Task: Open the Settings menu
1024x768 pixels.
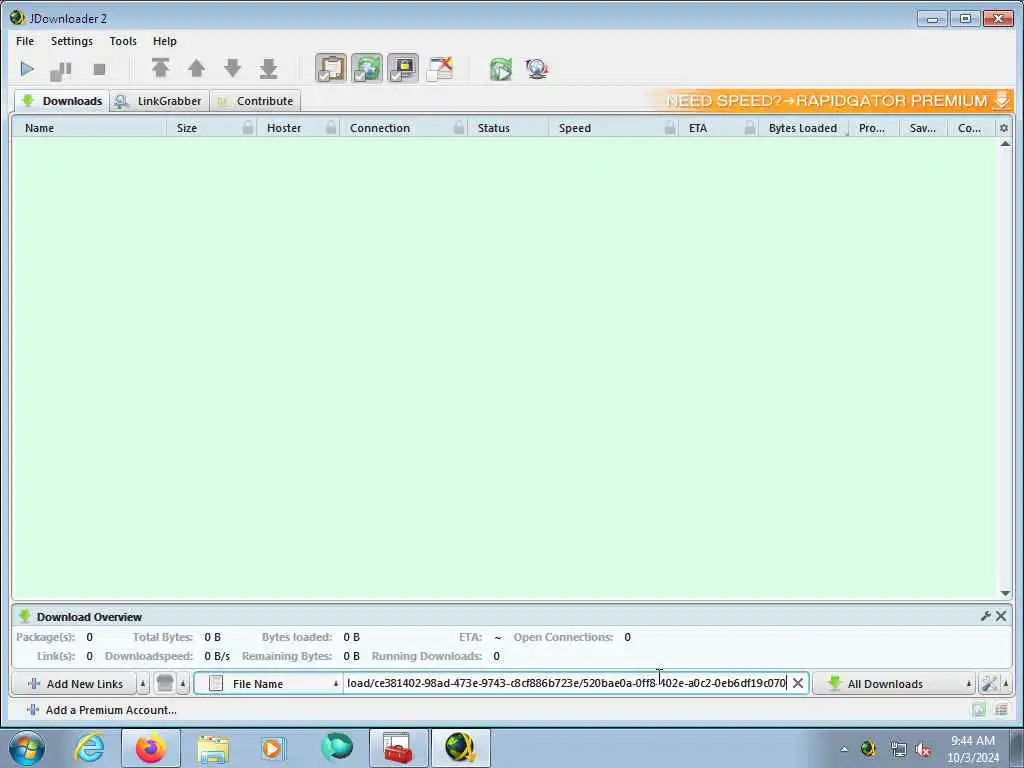Action: point(72,41)
